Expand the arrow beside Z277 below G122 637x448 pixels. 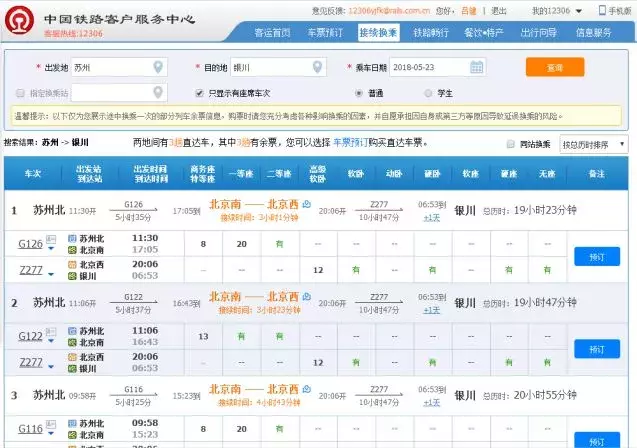[51, 367]
